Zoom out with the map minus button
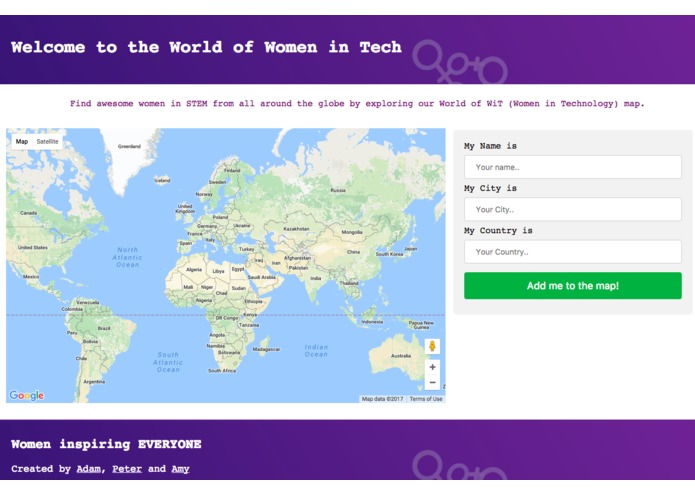This screenshot has height=494, width=695. [432, 382]
